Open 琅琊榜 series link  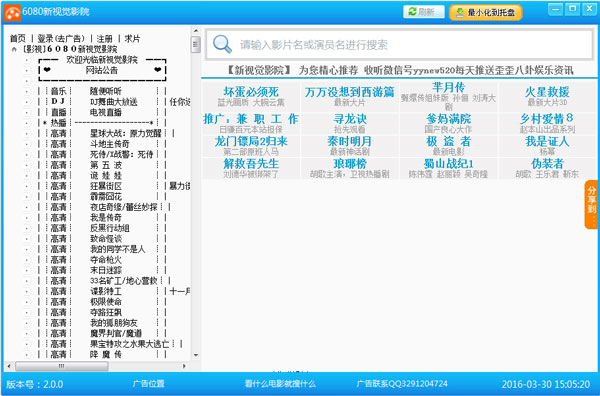350,164
